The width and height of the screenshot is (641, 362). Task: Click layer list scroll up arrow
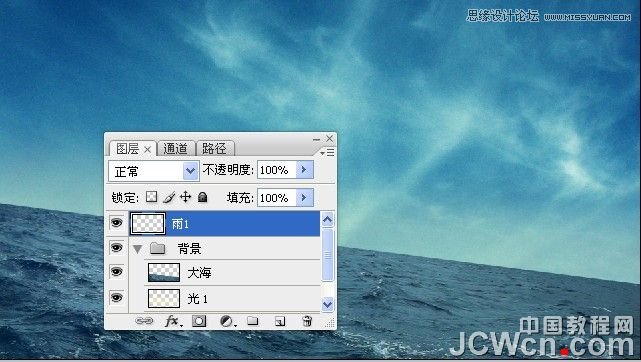(327, 220)
